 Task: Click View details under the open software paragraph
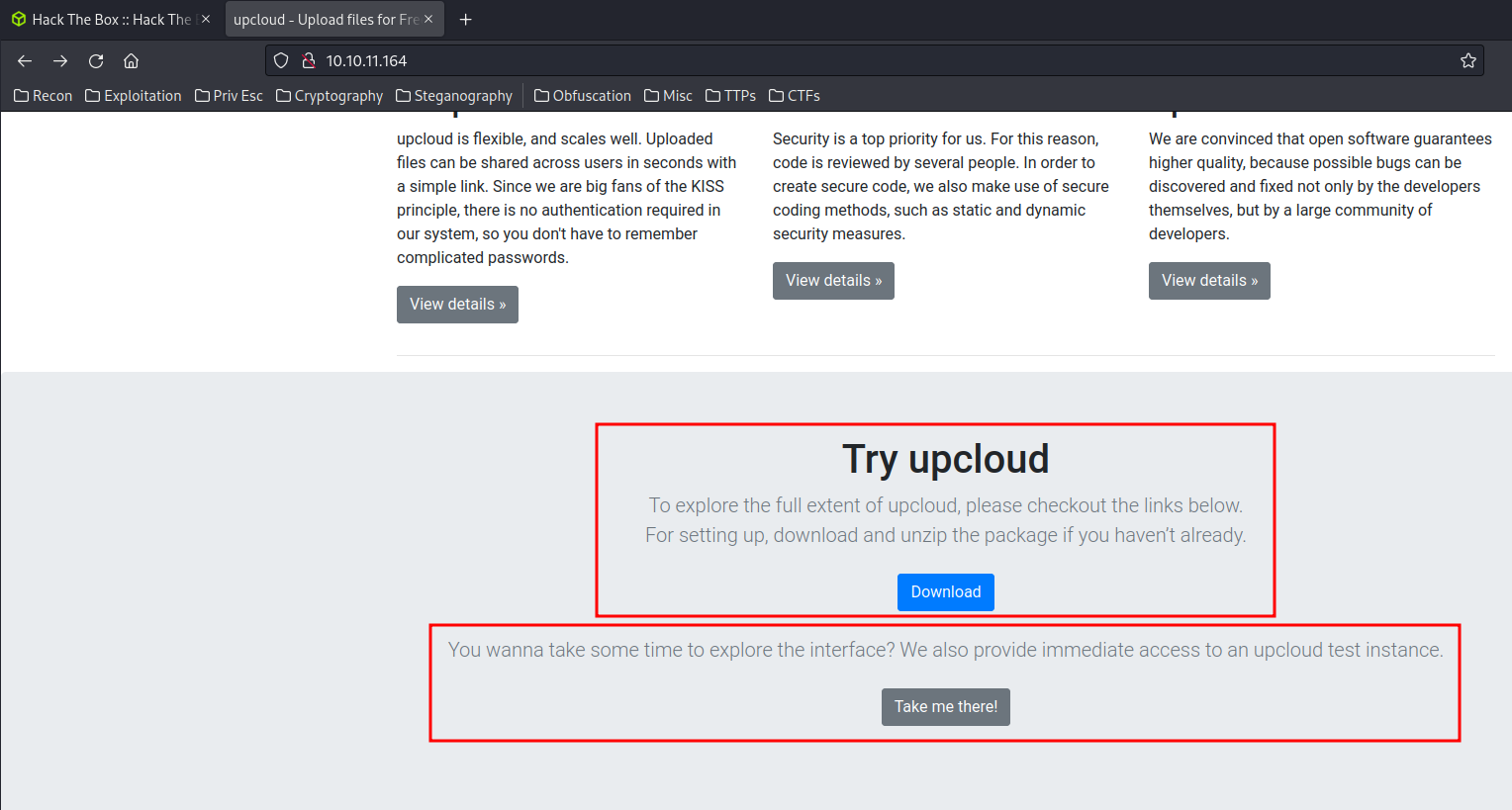click(1209, 281)
